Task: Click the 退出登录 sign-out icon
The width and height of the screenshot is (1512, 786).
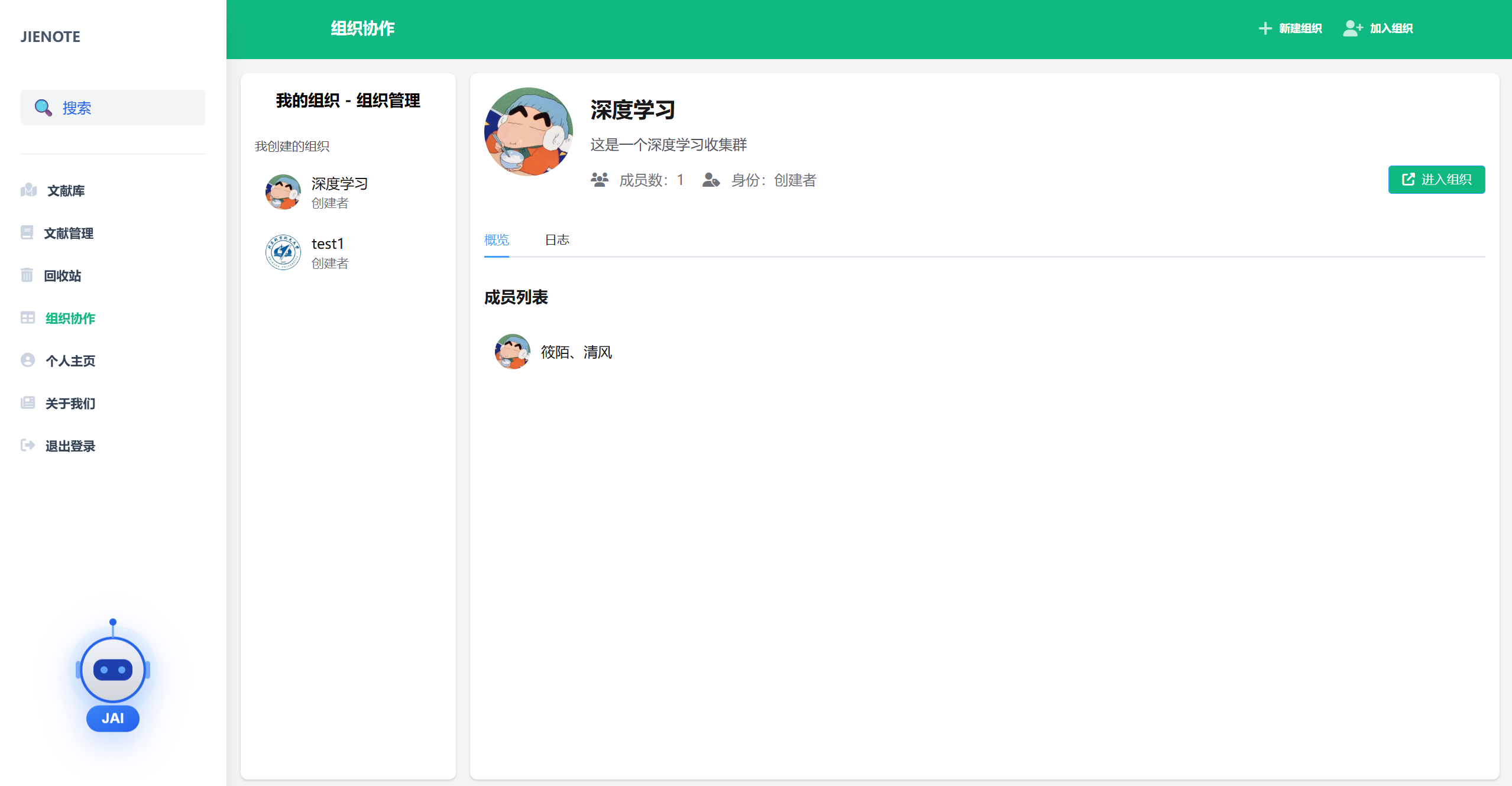Action: [x=28, y=446]
